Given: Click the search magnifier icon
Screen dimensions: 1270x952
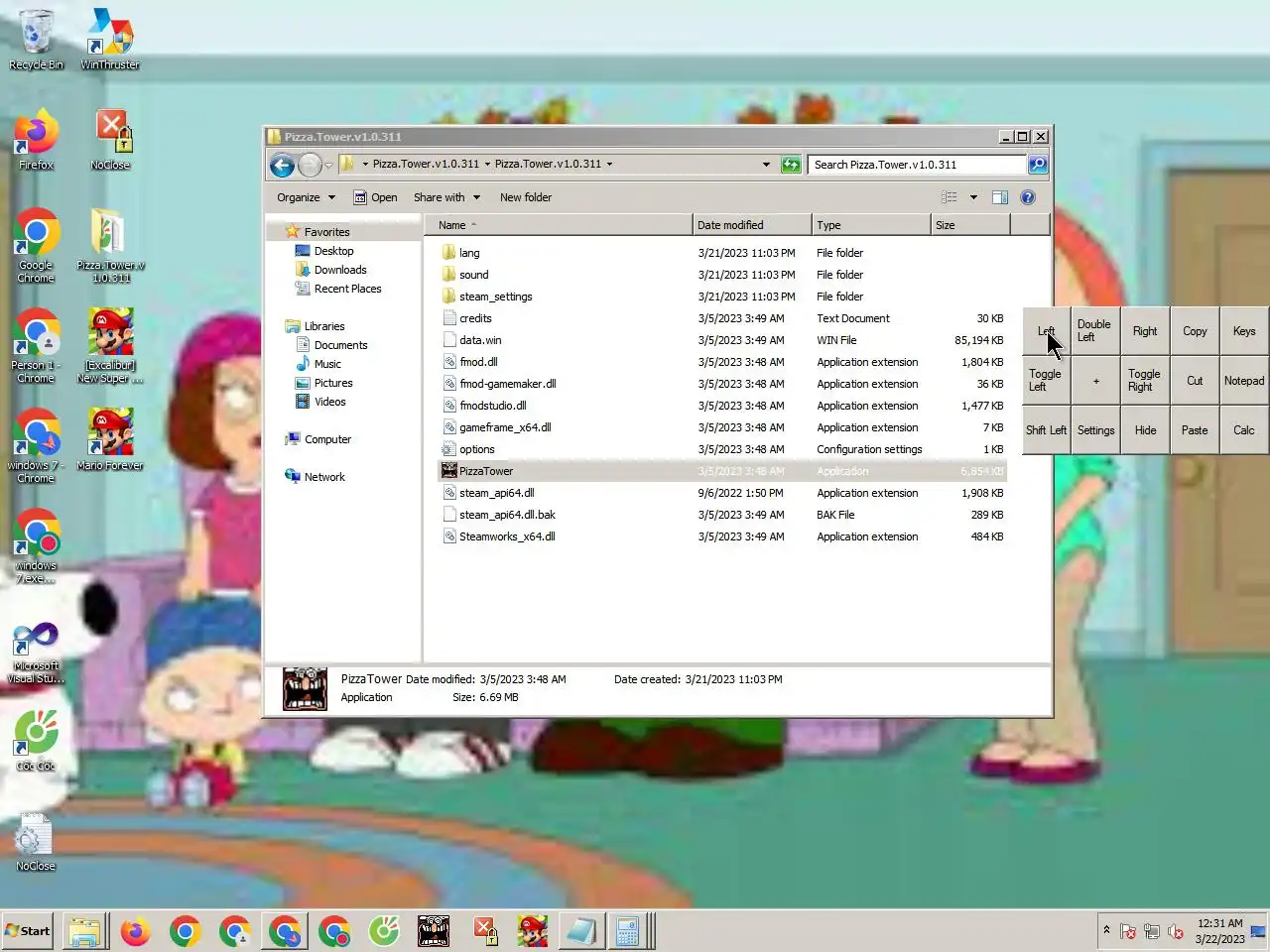Looking at the screenshot, I should [1038, 165].
